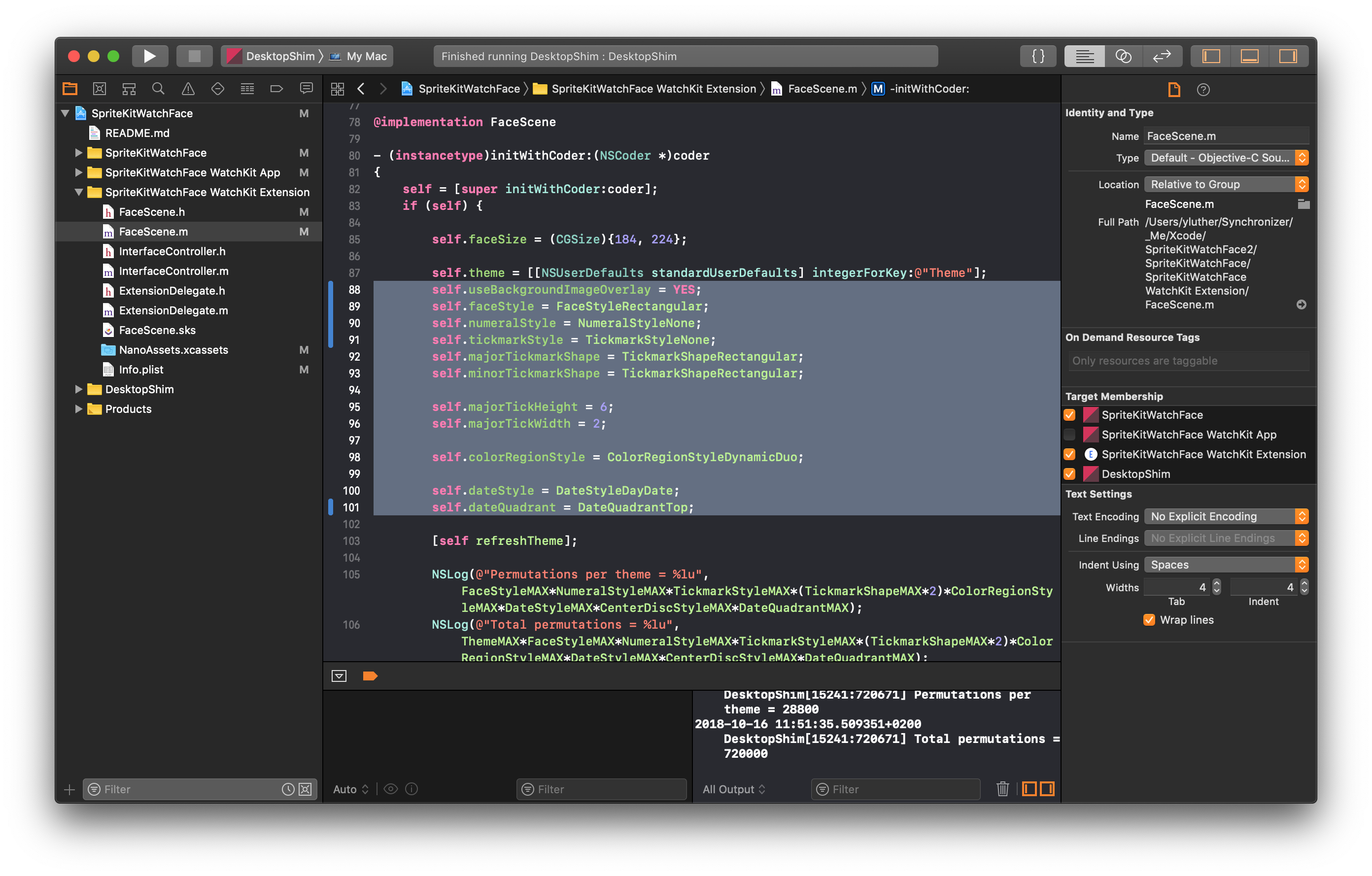
Task: Run the DesktopShim scheme with Play
Action: (150, 56)
